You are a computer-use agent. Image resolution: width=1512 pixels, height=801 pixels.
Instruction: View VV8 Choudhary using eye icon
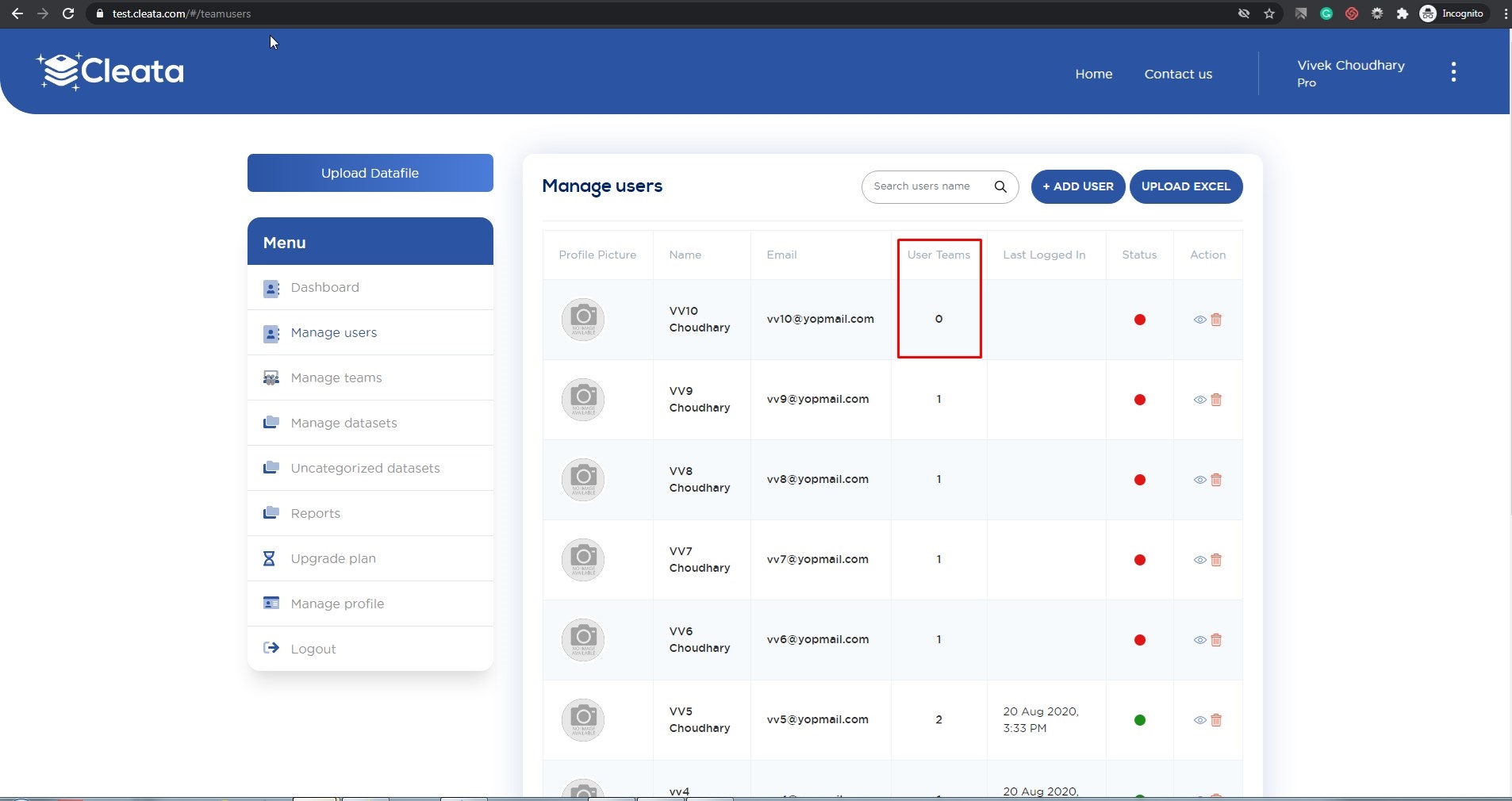click(x=1199, y=480)
